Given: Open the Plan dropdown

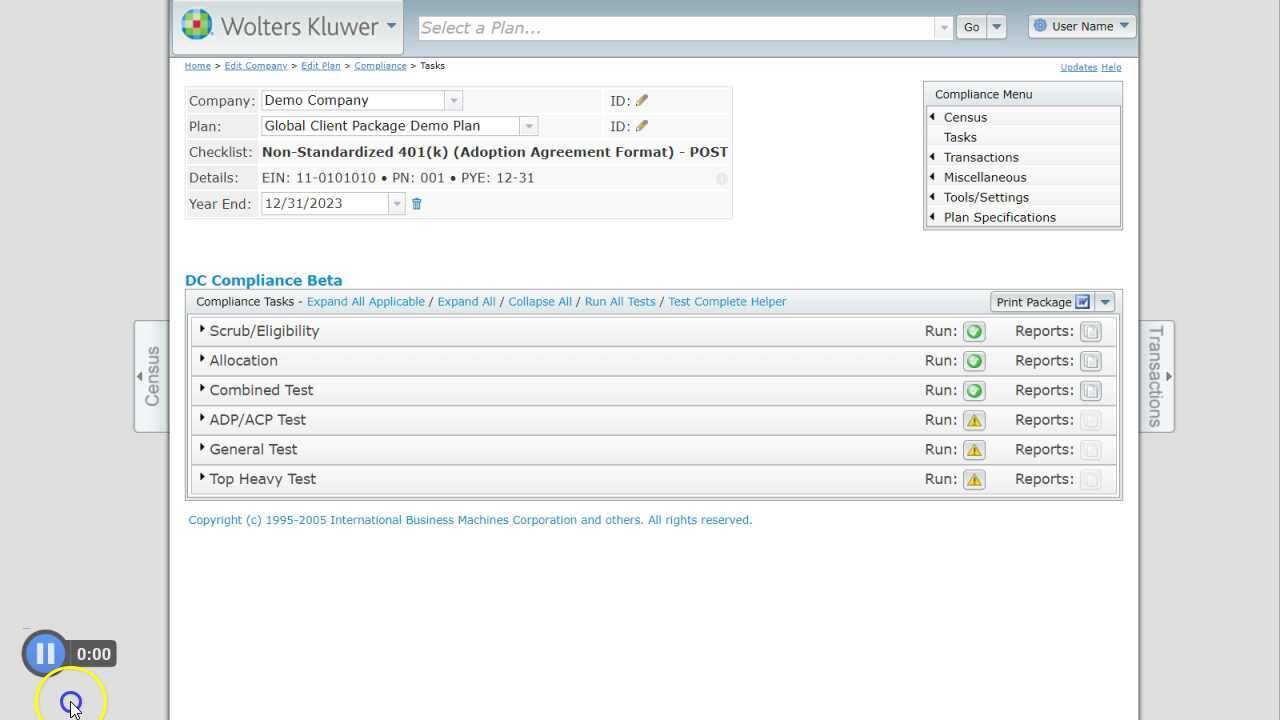Looking at the screenshot, I should pos(529,126).
